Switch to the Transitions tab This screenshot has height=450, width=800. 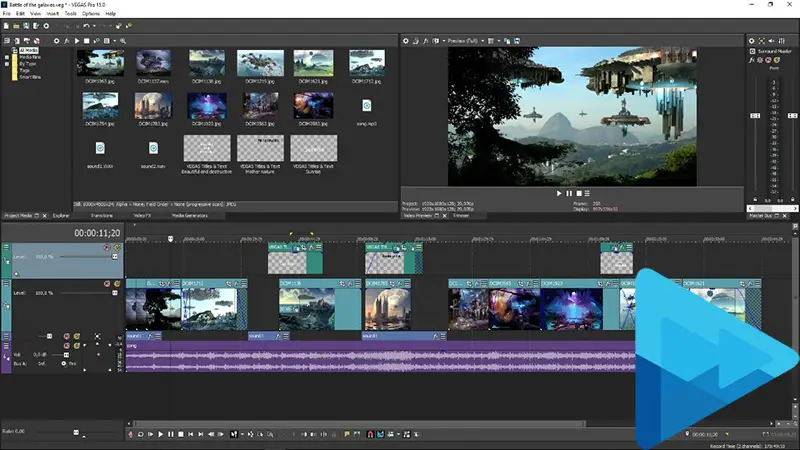click(x=101, y=215)
